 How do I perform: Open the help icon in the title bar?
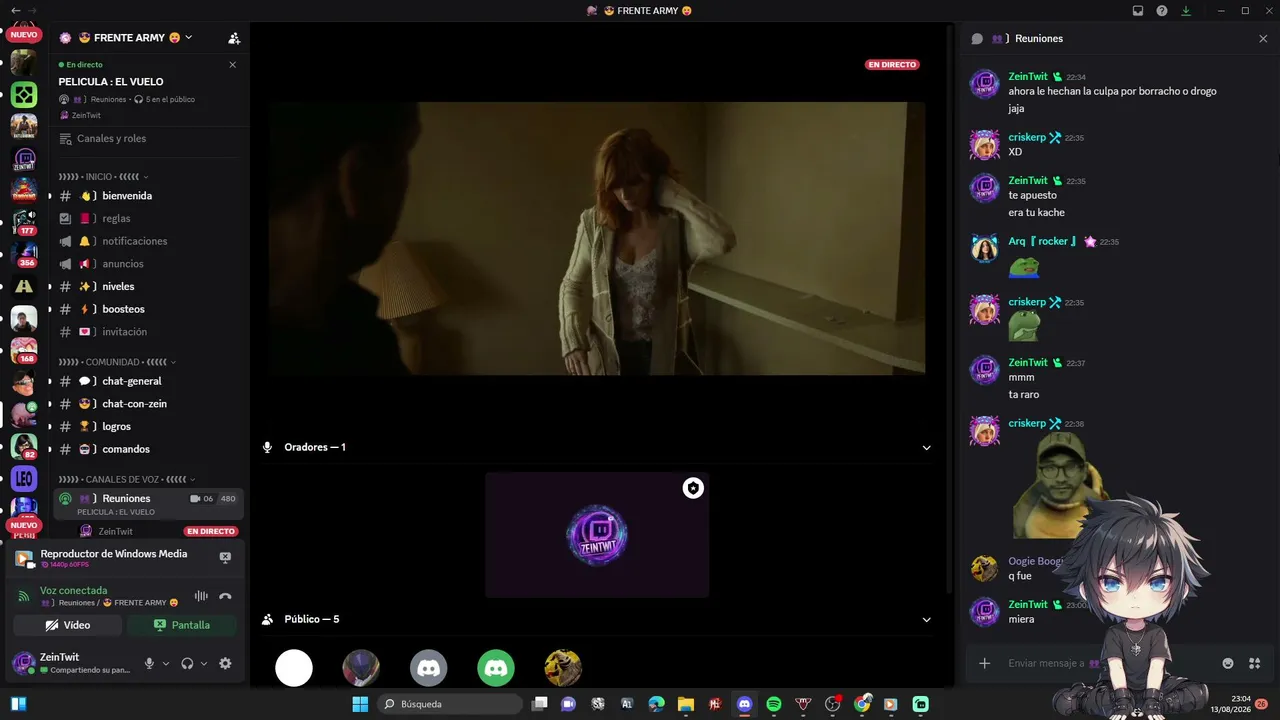click(1162, 11)
